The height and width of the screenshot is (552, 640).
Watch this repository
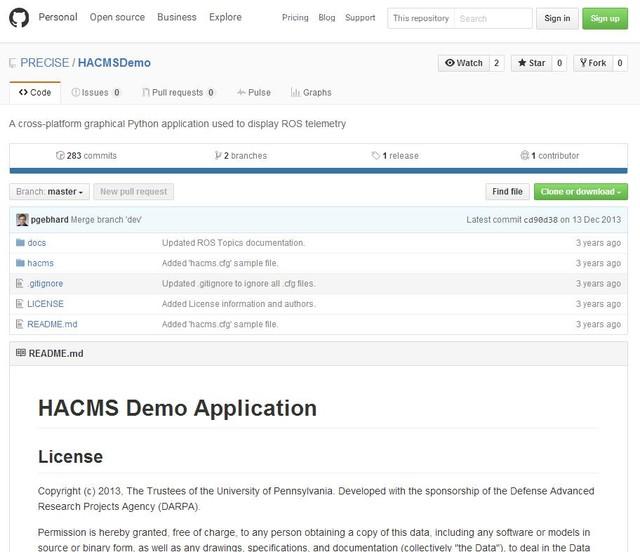tap(464, 63)
